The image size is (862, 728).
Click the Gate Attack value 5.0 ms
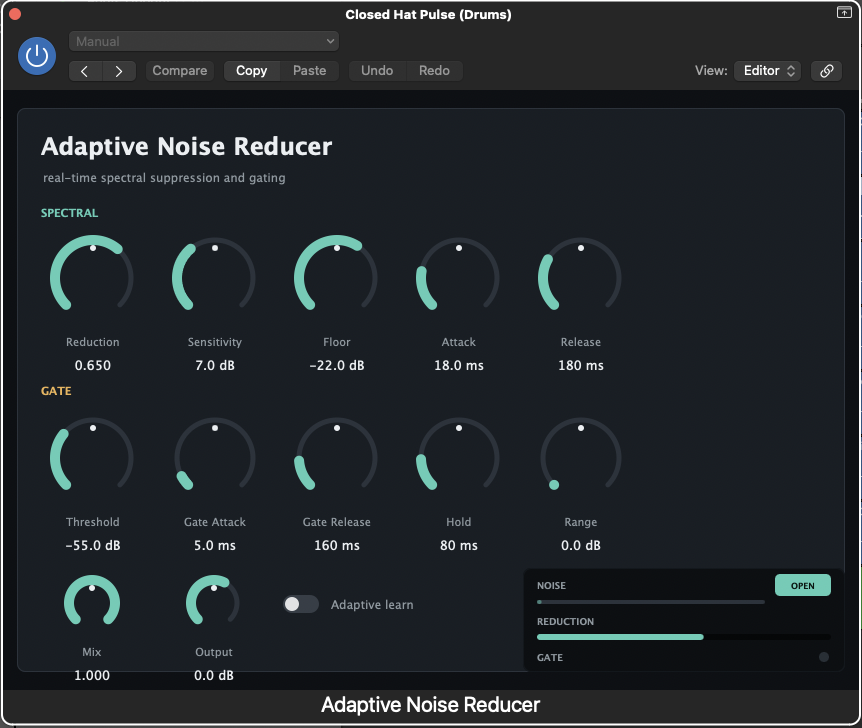[x=214, y=545]
